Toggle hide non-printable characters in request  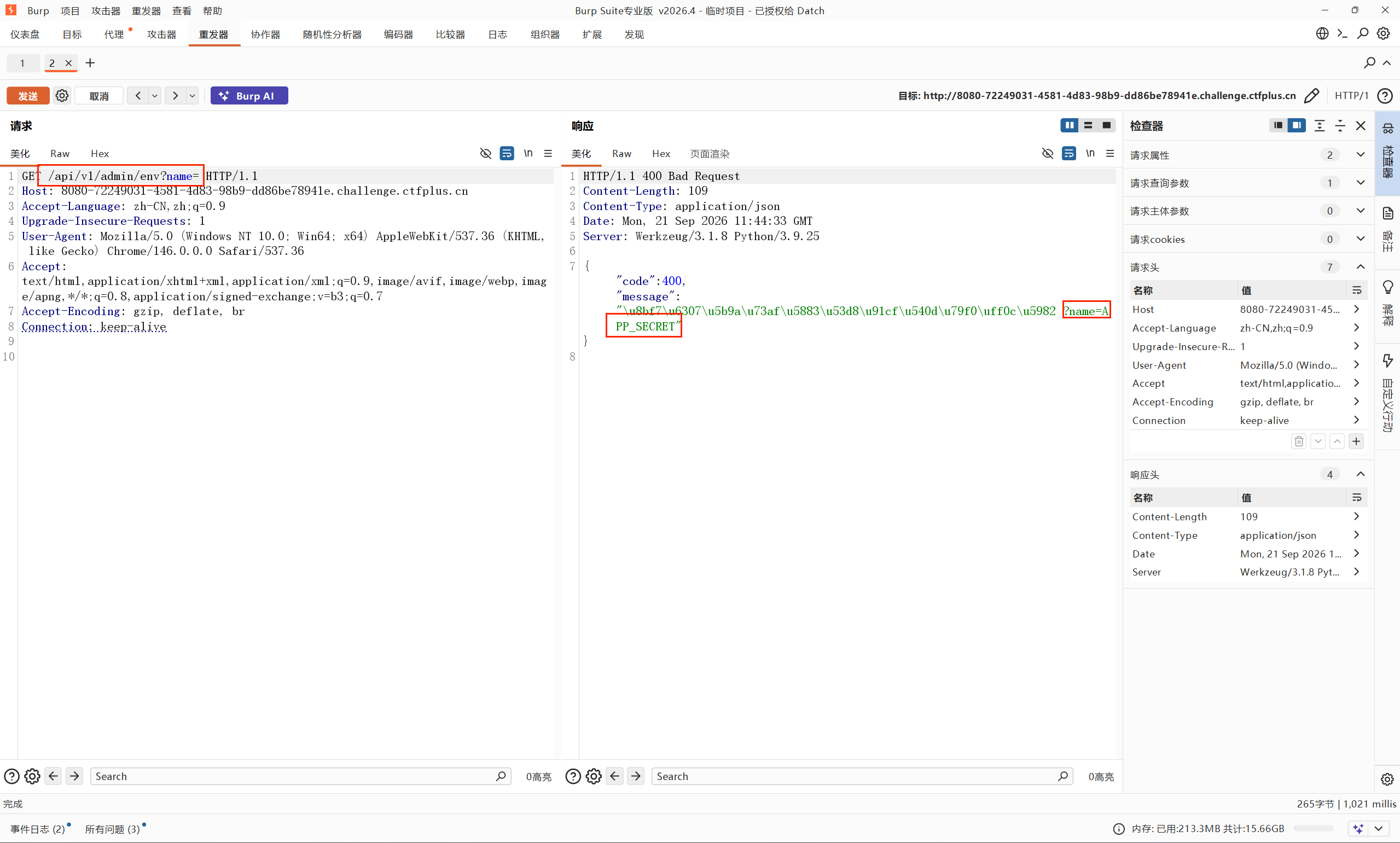(485, 153)
